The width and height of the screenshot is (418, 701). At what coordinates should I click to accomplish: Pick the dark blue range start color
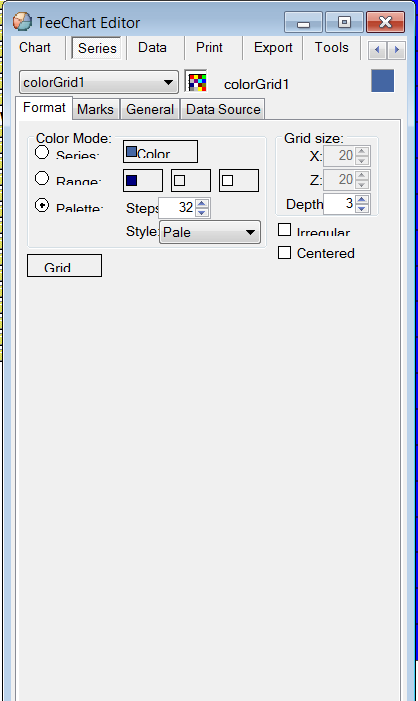click(143, 181)
